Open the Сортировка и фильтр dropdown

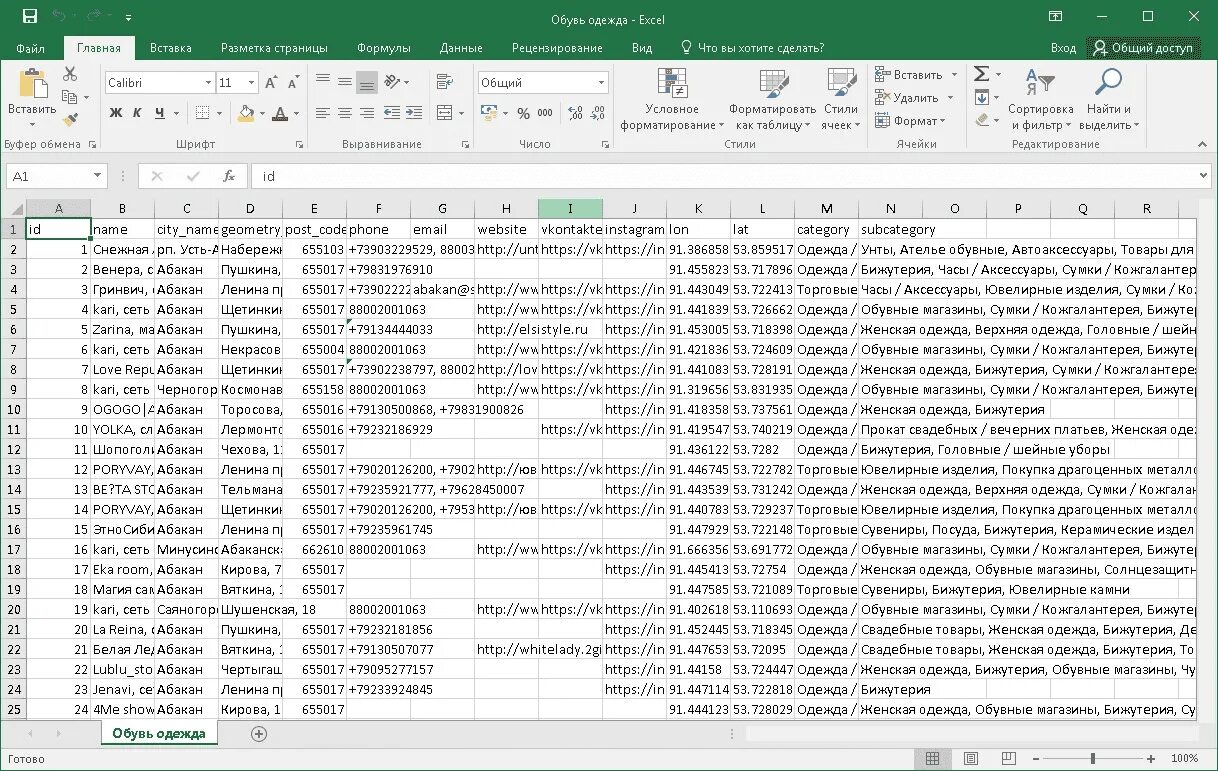coord(1040,100)
